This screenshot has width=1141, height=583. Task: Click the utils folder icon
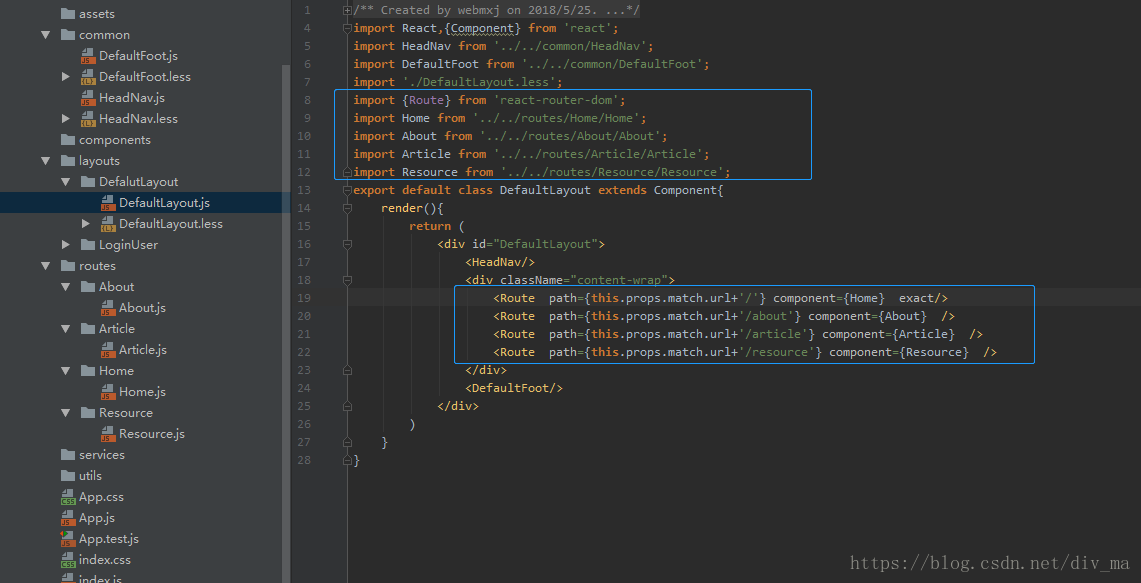pyautogui.click(x=68, y=476)
